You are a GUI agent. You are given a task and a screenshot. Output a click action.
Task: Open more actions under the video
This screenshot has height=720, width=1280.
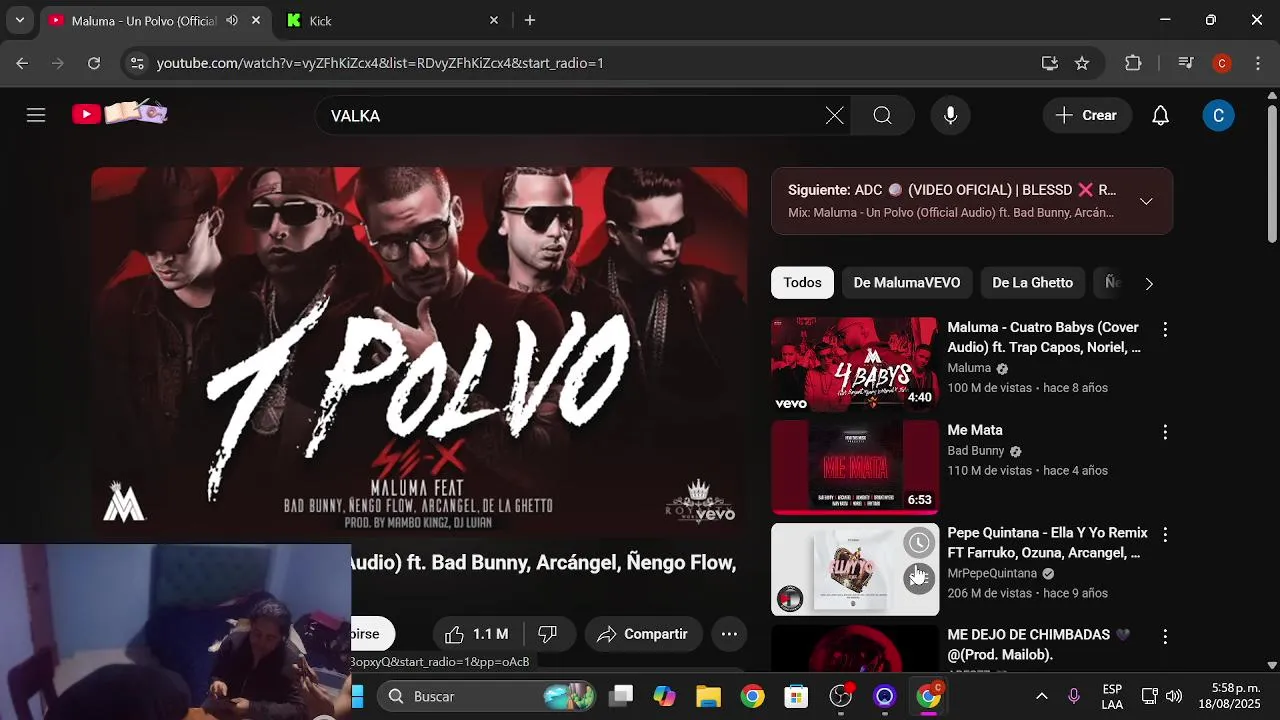click(729, 634)
